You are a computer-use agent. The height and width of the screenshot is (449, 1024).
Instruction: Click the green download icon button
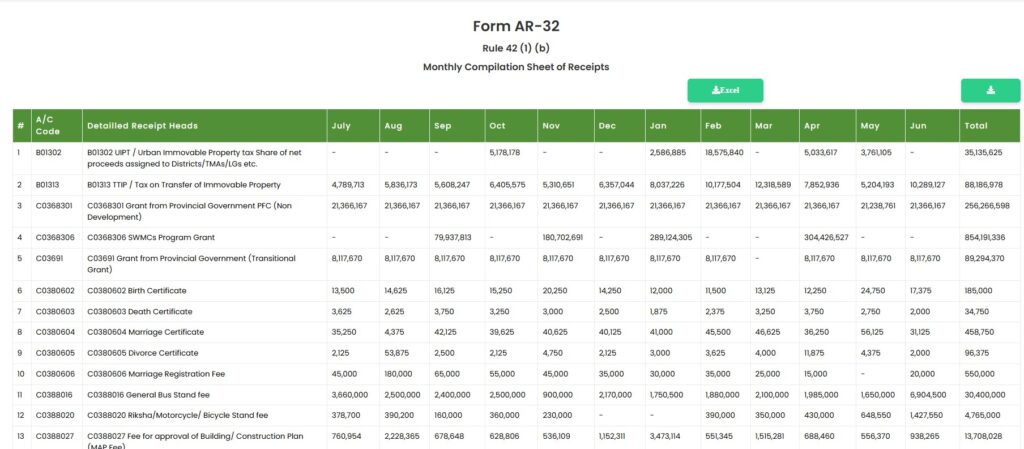(x=990, y=90)
